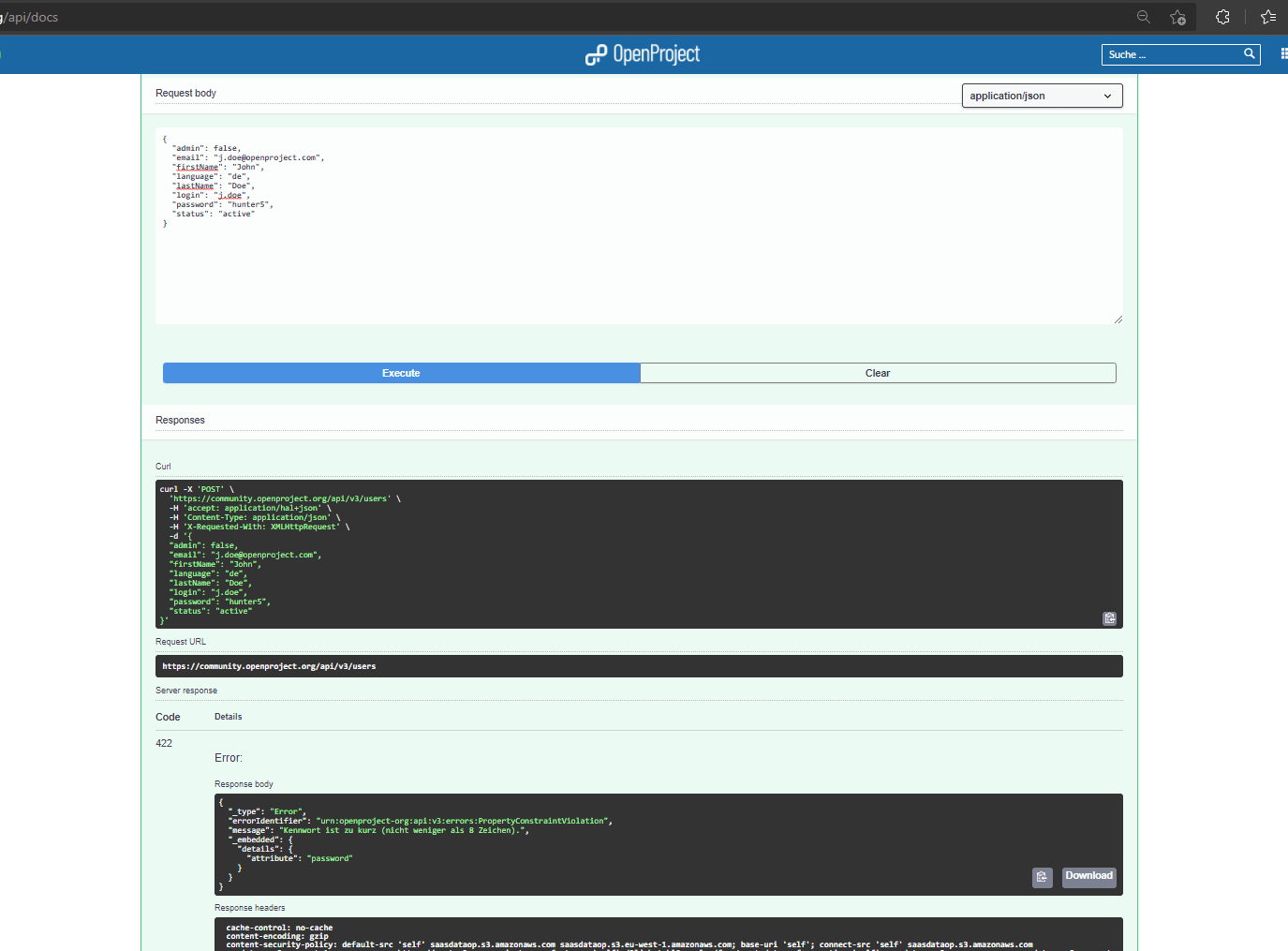Open the browser favorites list
The height and width of the screenshot is (951, 1288).
point(1267,17)
